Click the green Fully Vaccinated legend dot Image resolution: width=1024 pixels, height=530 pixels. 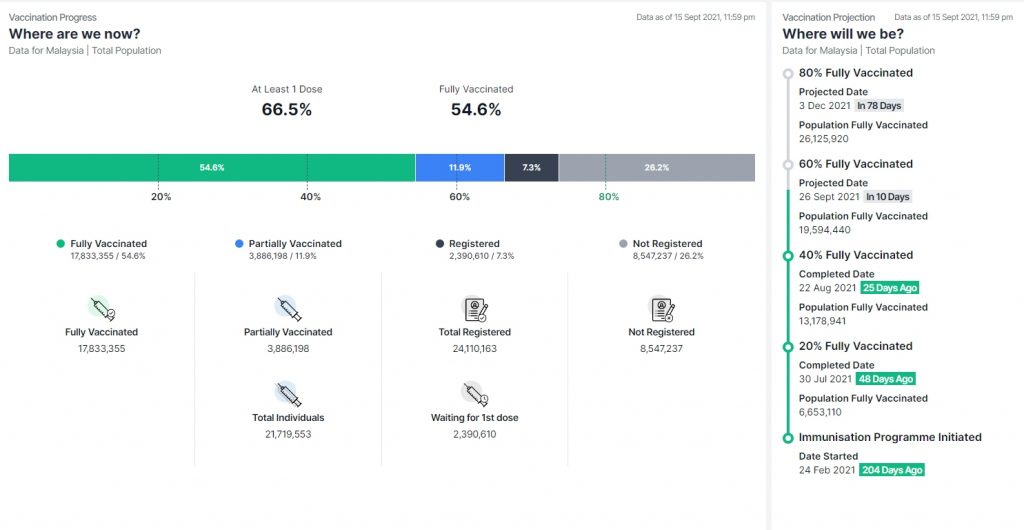click(x=61, y=243)
